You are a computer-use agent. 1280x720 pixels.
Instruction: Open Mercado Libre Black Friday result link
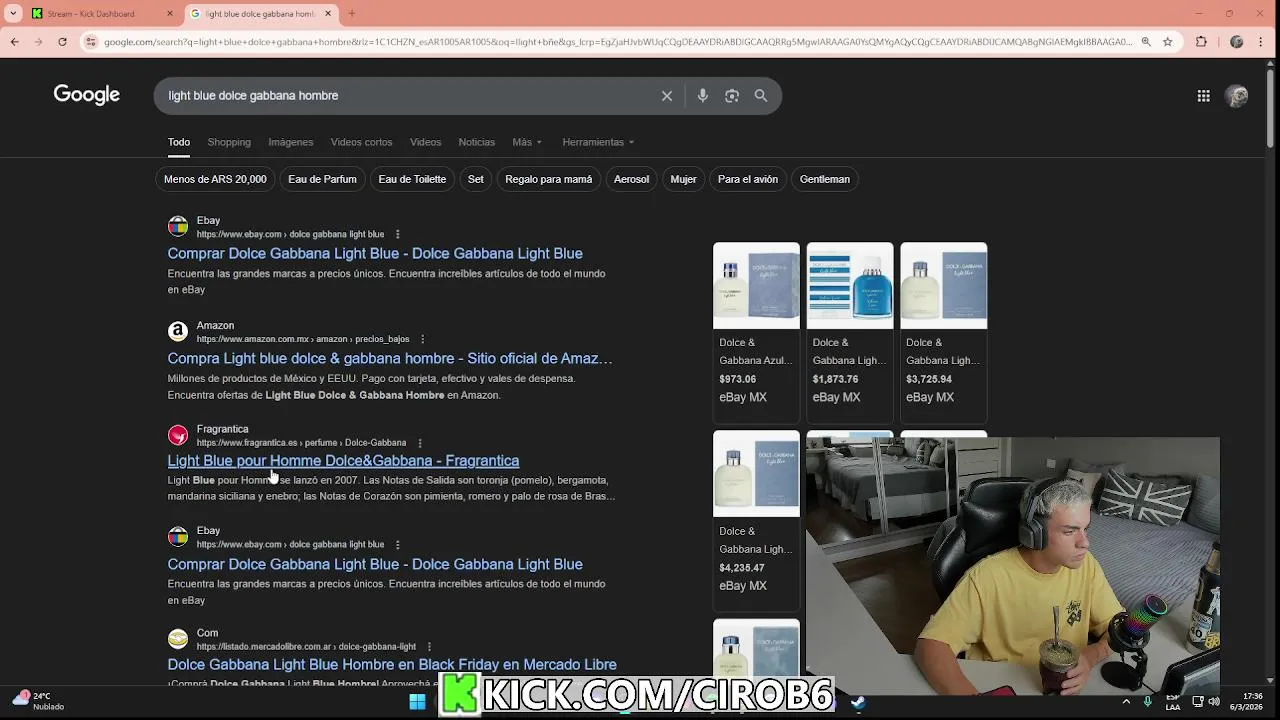(x=392, y=665)
